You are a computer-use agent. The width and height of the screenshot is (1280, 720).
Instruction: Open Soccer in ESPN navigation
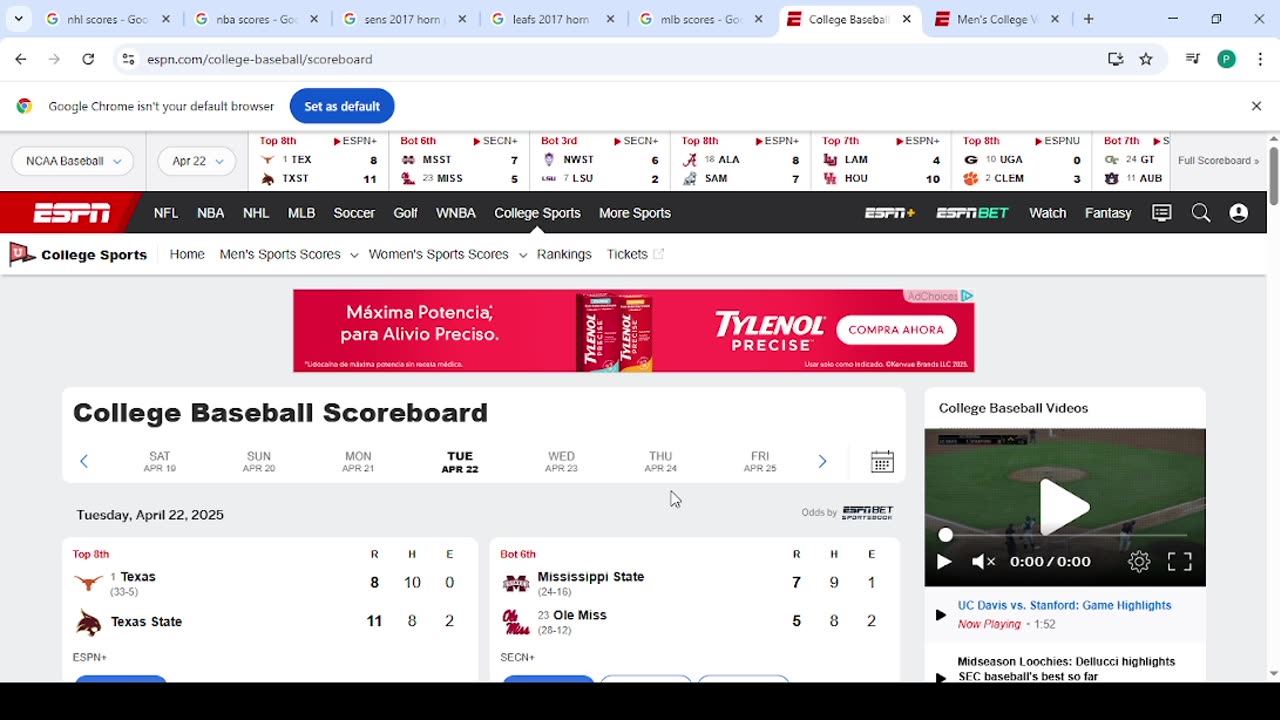(354, 213)
